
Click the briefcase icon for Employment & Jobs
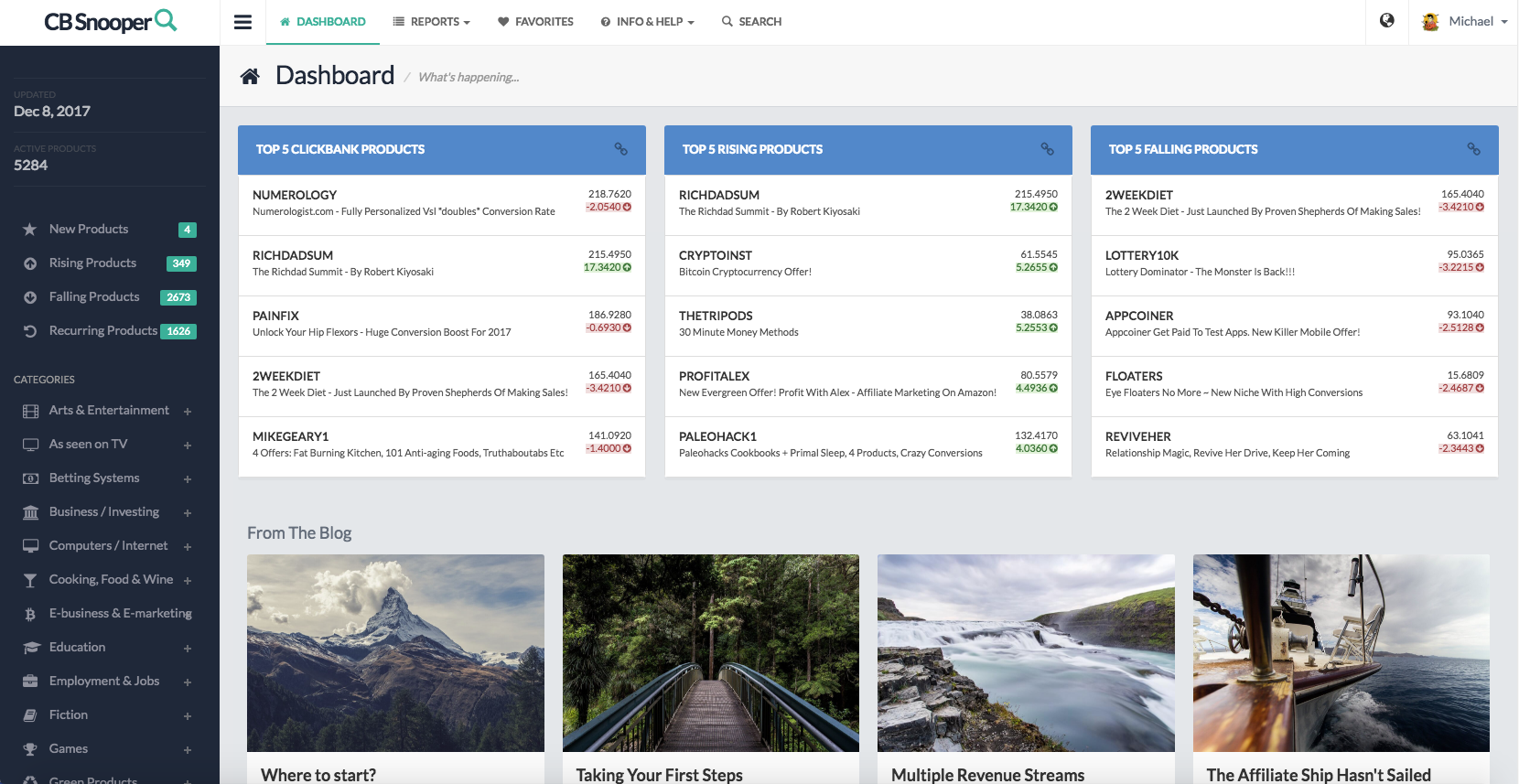click(30, 682)
